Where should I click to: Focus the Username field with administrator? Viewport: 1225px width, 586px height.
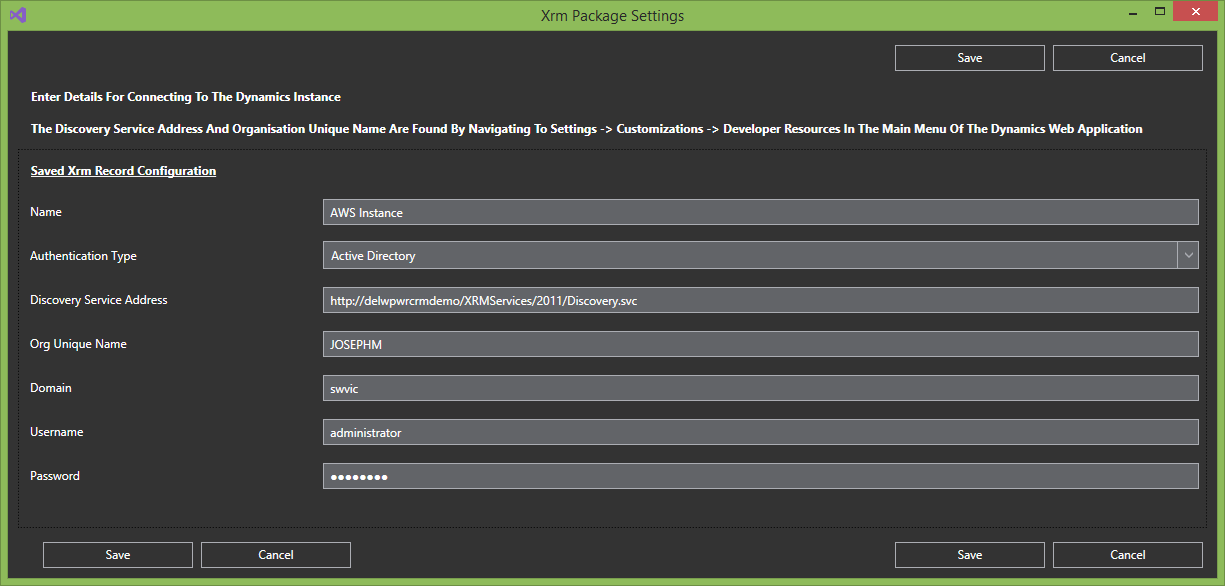coord(760,432)
